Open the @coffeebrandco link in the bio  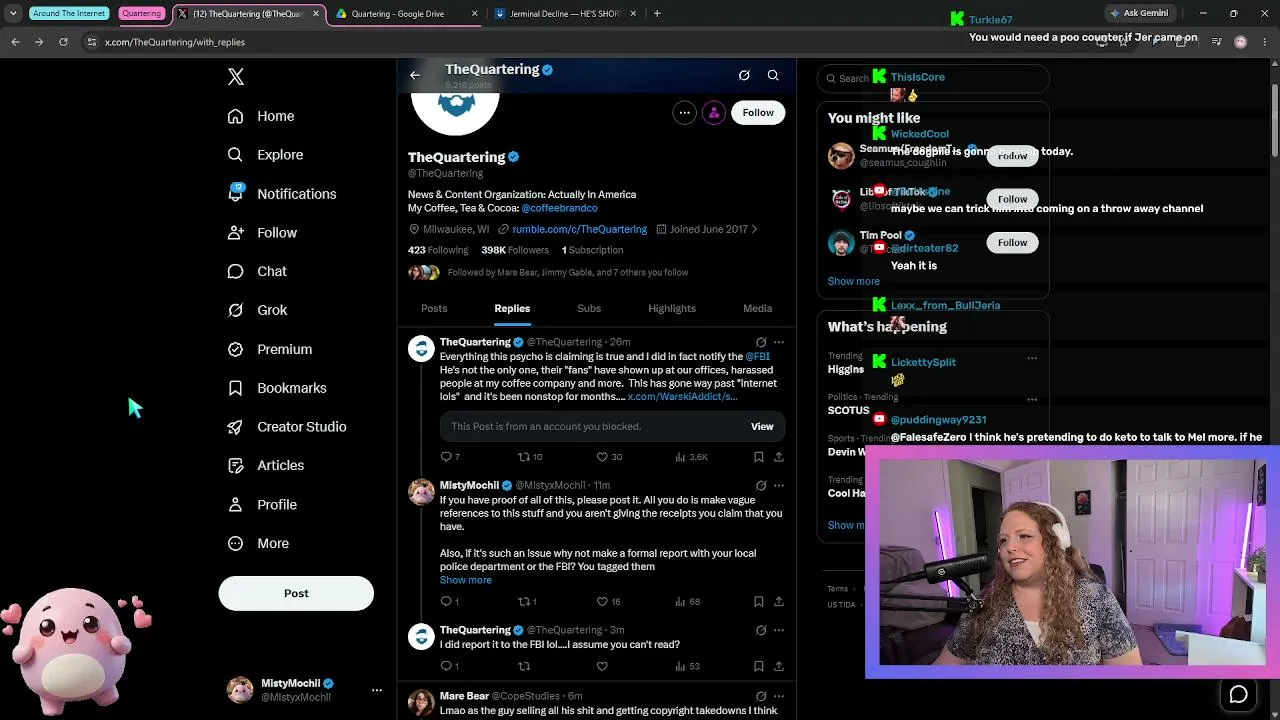pos(559,208)
